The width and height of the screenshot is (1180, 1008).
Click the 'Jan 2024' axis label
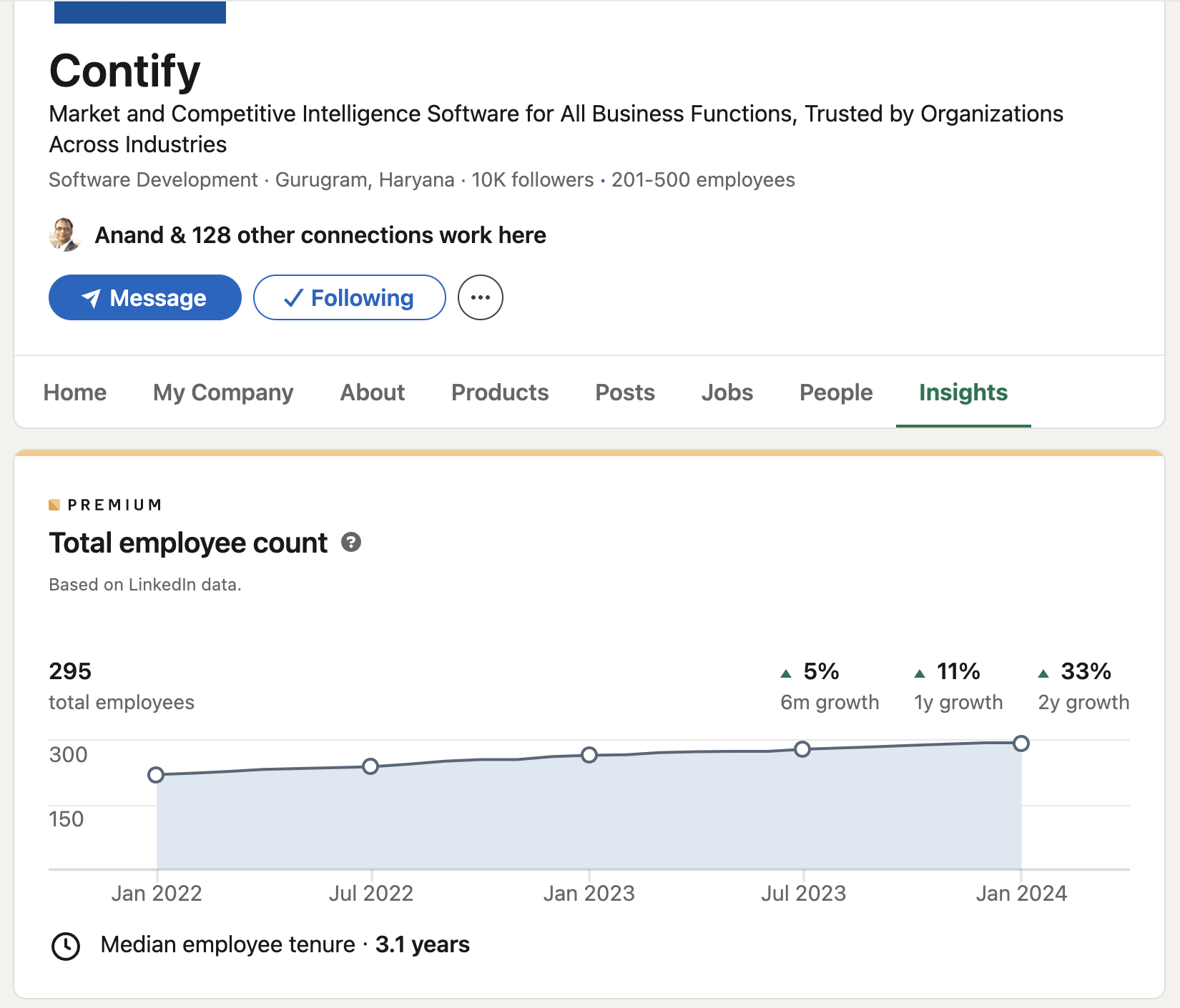pyautogui.click(x=1021, y=894)
